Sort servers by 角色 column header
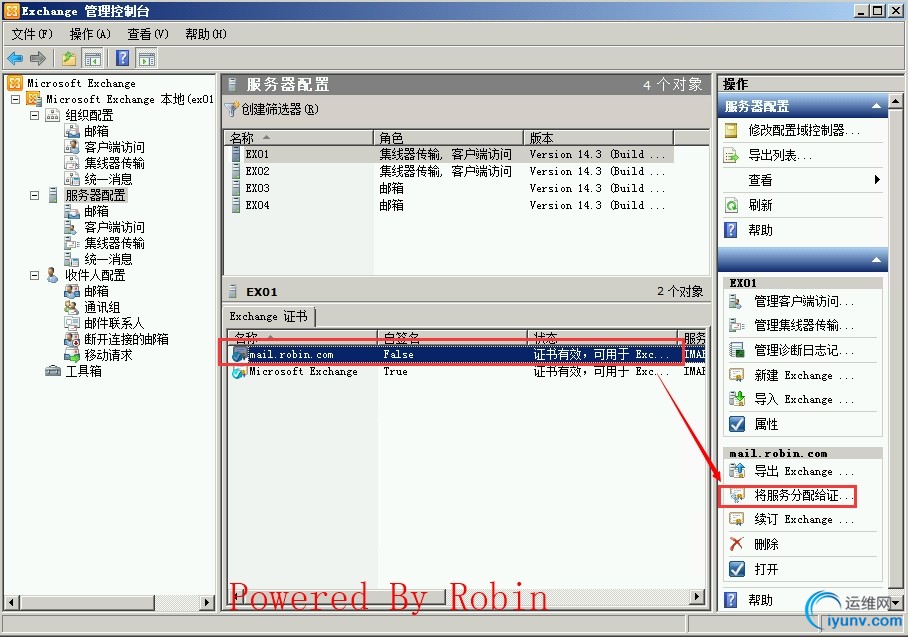The width and height of the screenshot is (908, 637). tap(448, 138)
